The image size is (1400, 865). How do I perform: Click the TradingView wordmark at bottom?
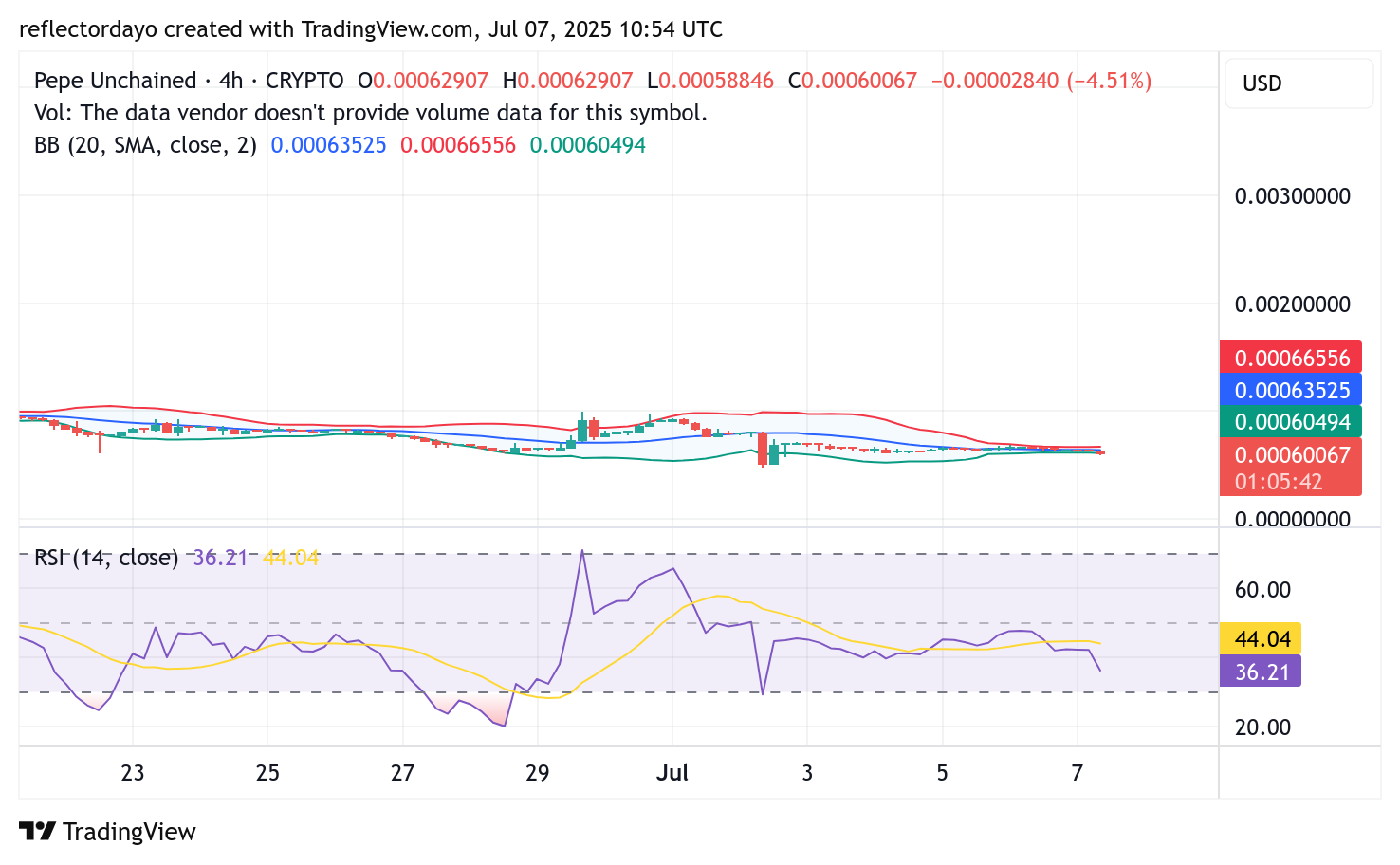click(x=129, y=832)
